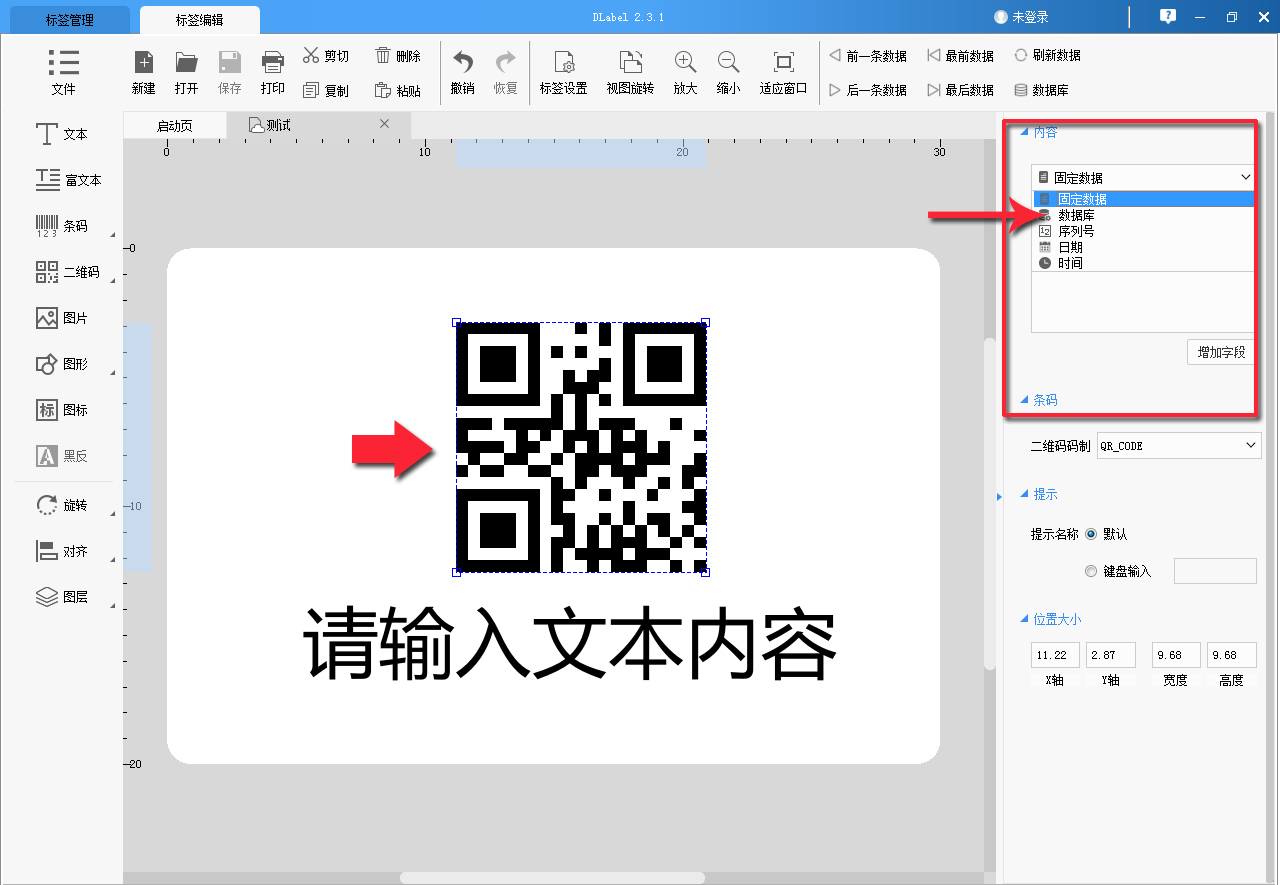The width and height of the screenshot is (1280, 885).
Task: Click the 新建 new label icon
Action: pyautogui.click(x=144, y=62)
